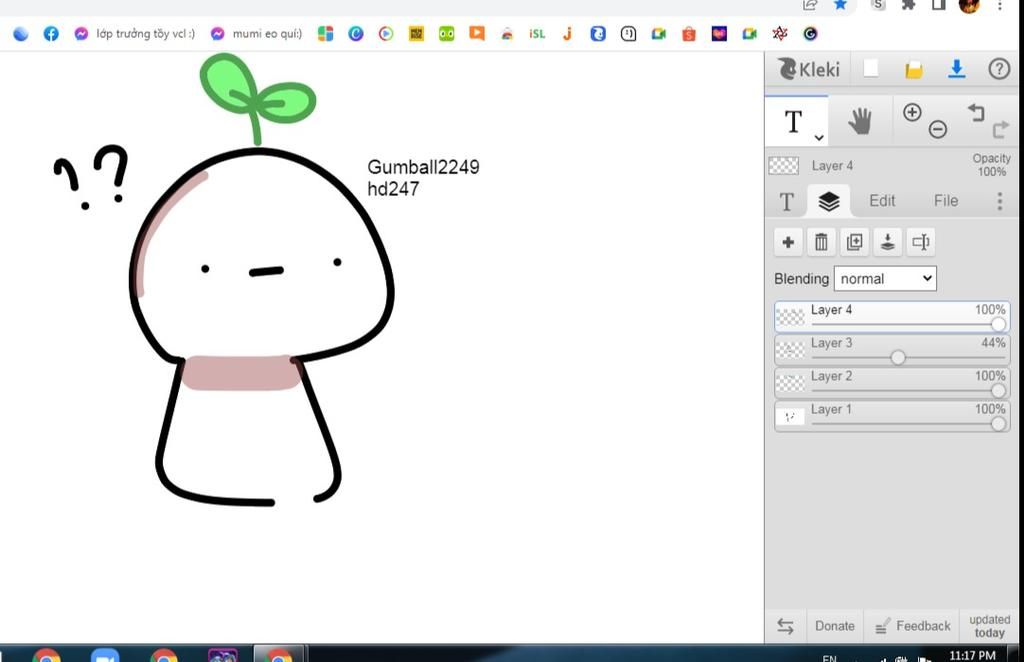The height and width of the screenshot is (662, 1024).
Task: Select the Hand tool
Action: click(860, 121)
